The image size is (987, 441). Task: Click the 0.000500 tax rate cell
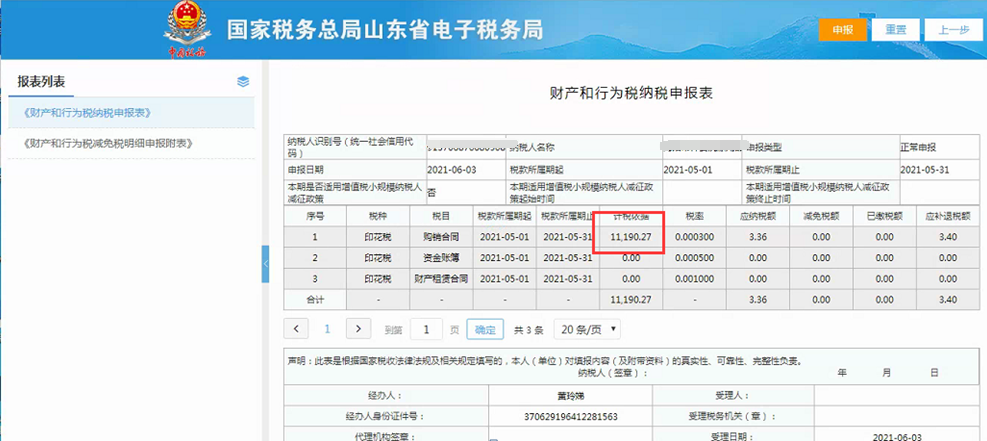694,258
